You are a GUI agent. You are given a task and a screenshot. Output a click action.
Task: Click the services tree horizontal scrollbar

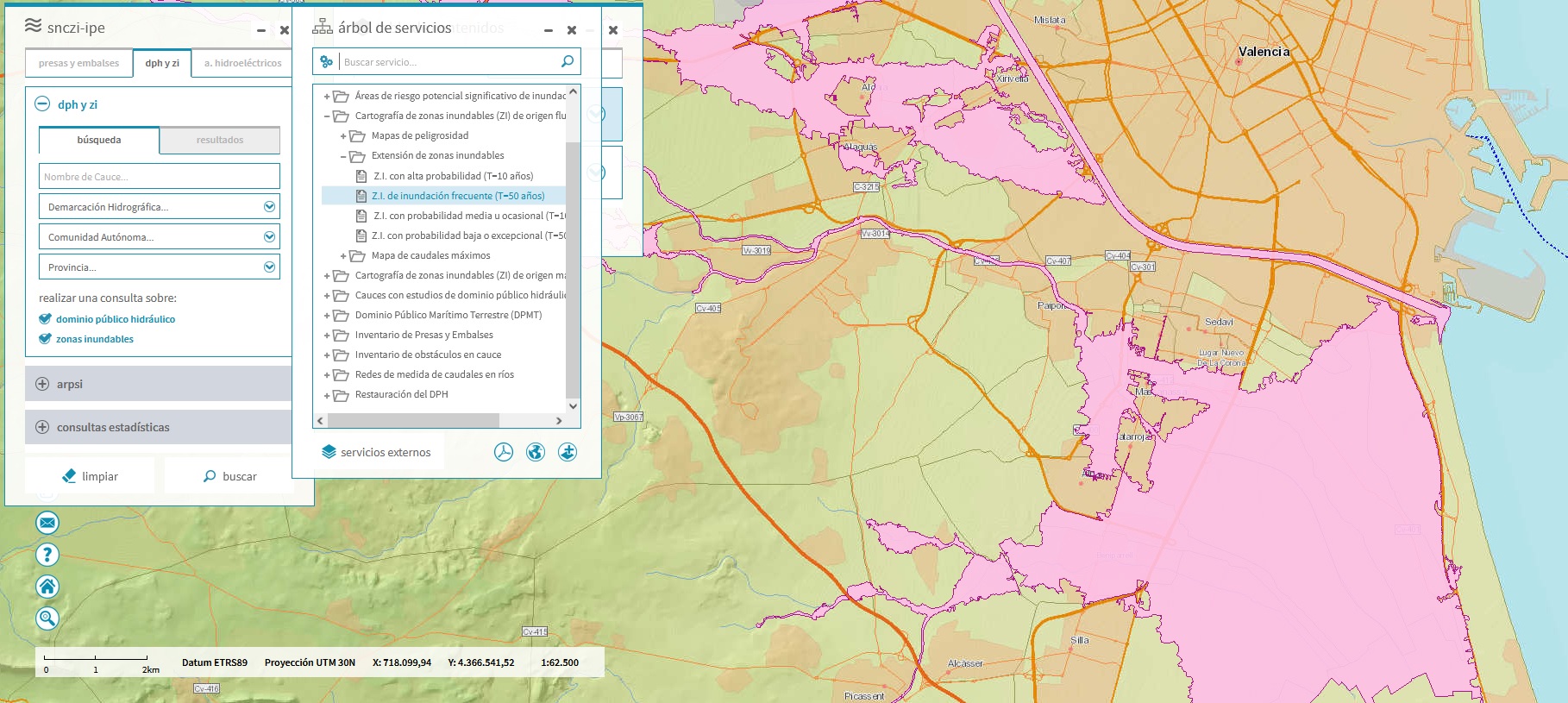413,421
